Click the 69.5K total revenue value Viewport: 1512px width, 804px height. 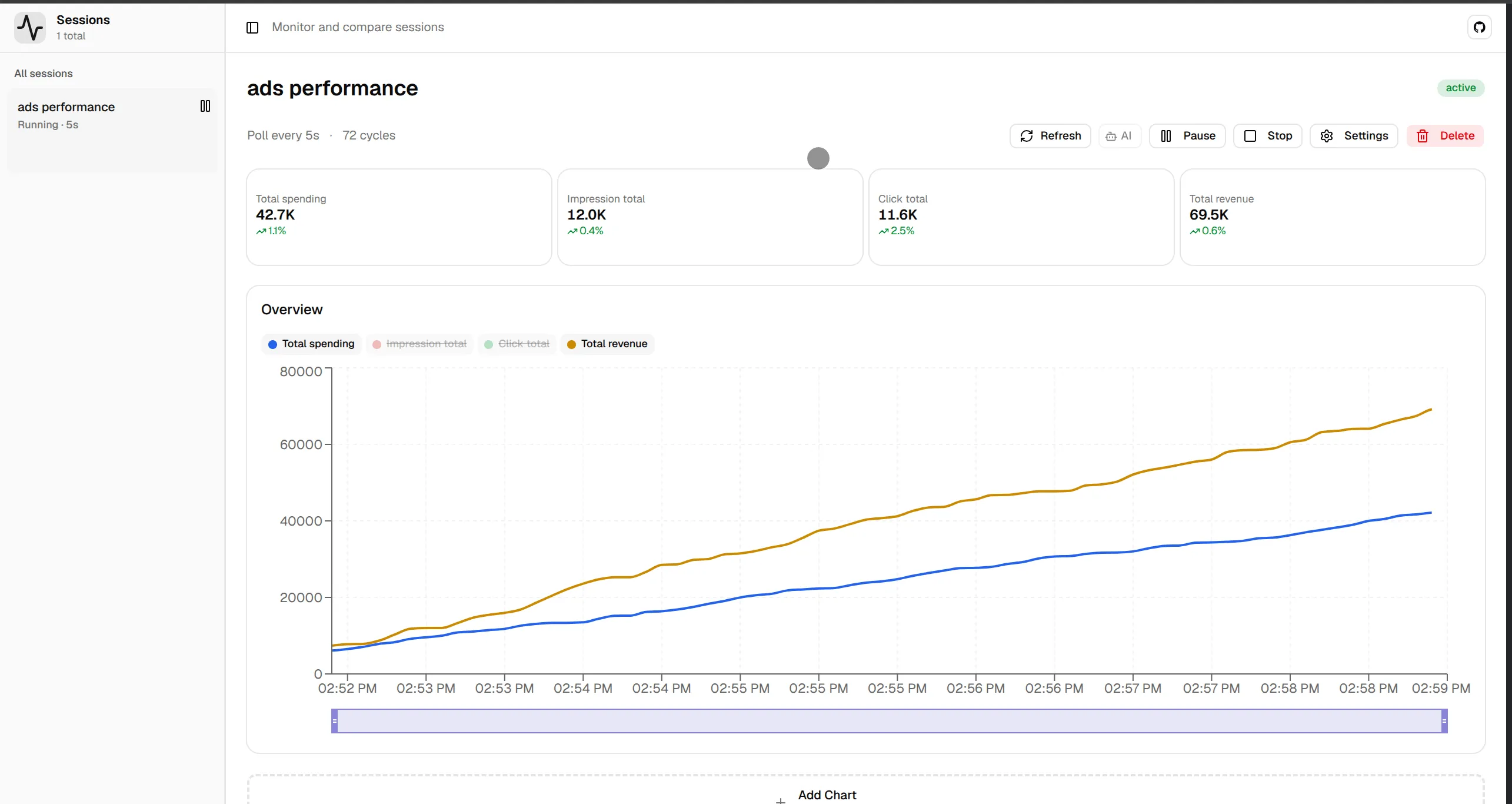(1209, 215)
